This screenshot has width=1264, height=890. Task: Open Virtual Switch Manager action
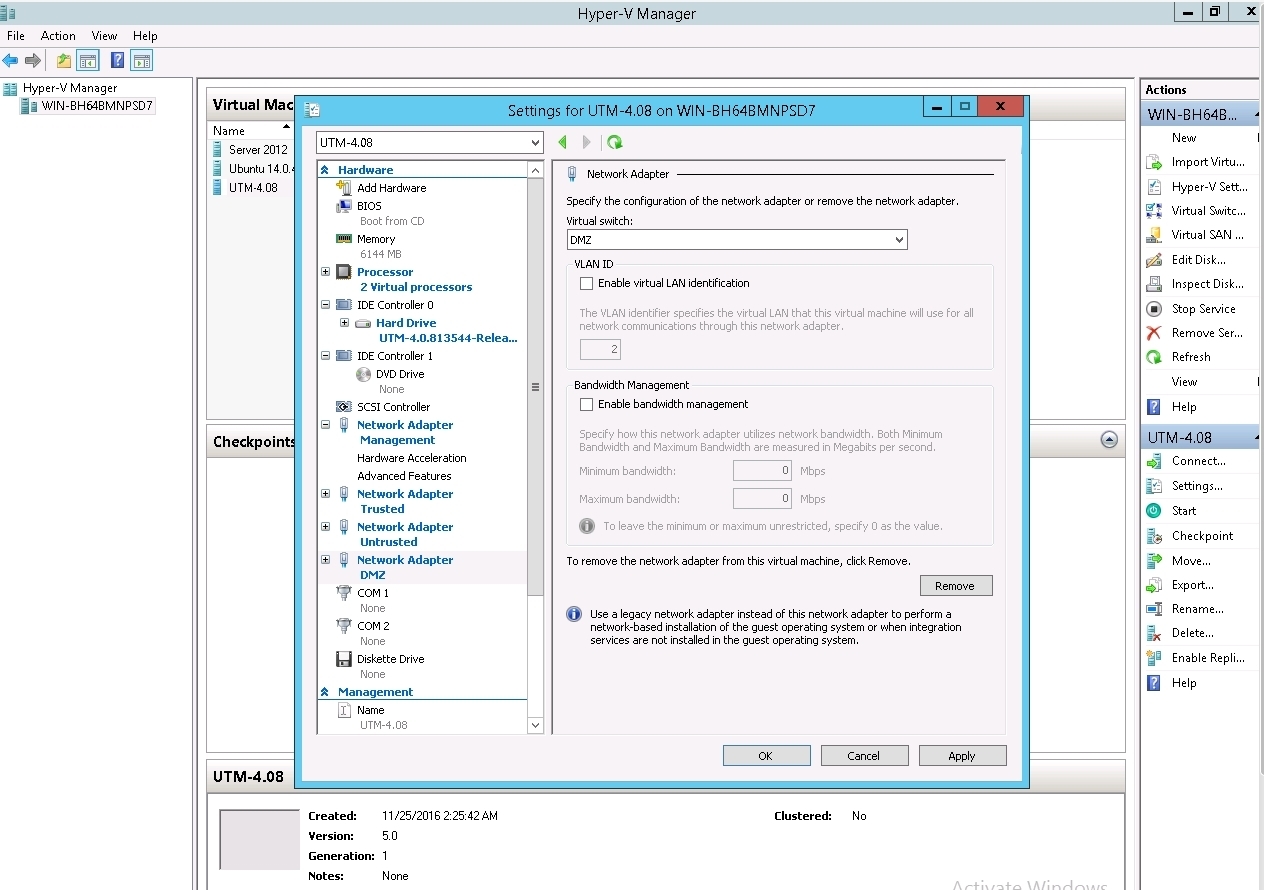(1208, 211)
